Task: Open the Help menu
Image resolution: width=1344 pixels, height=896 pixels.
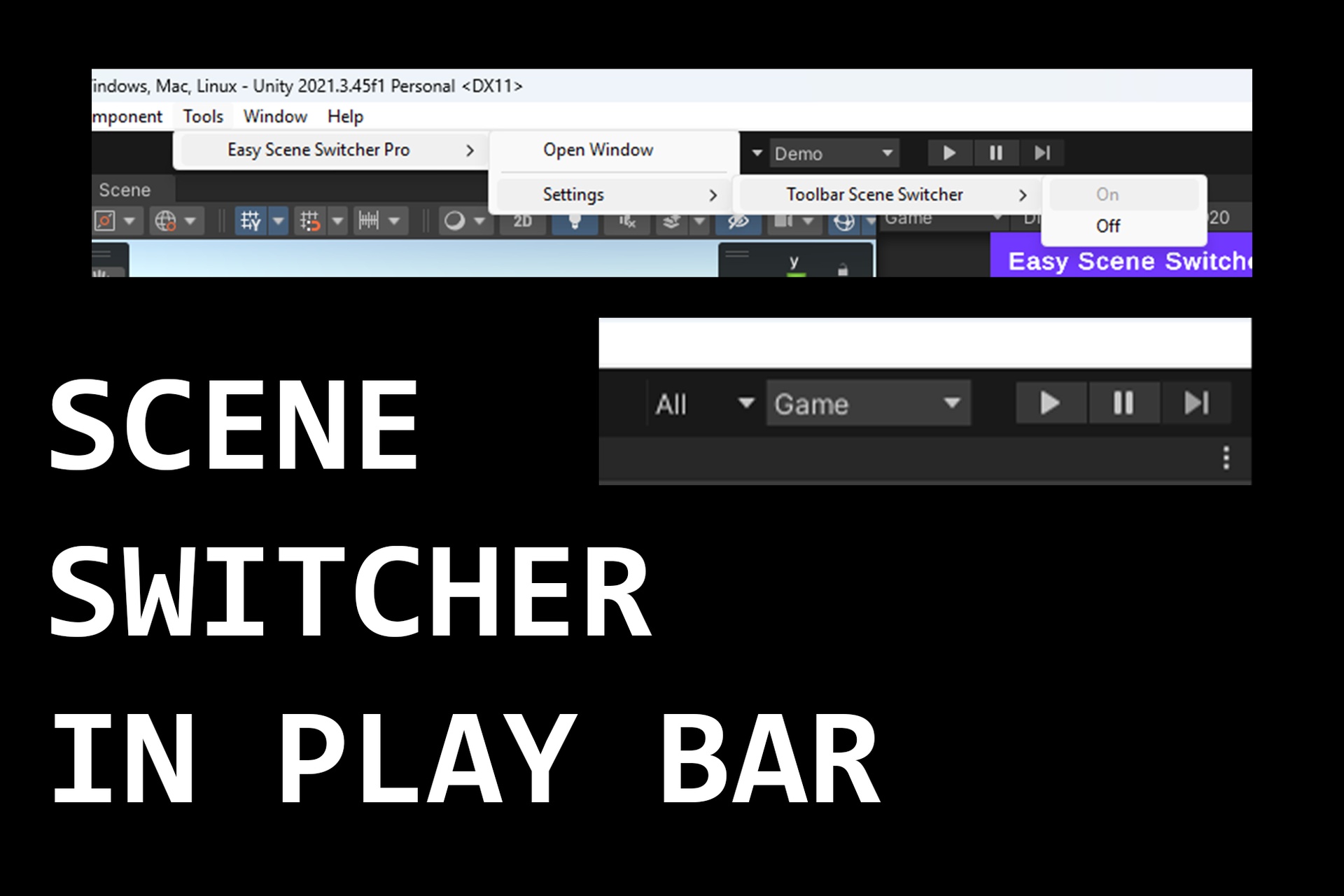Action: [345, 116]
